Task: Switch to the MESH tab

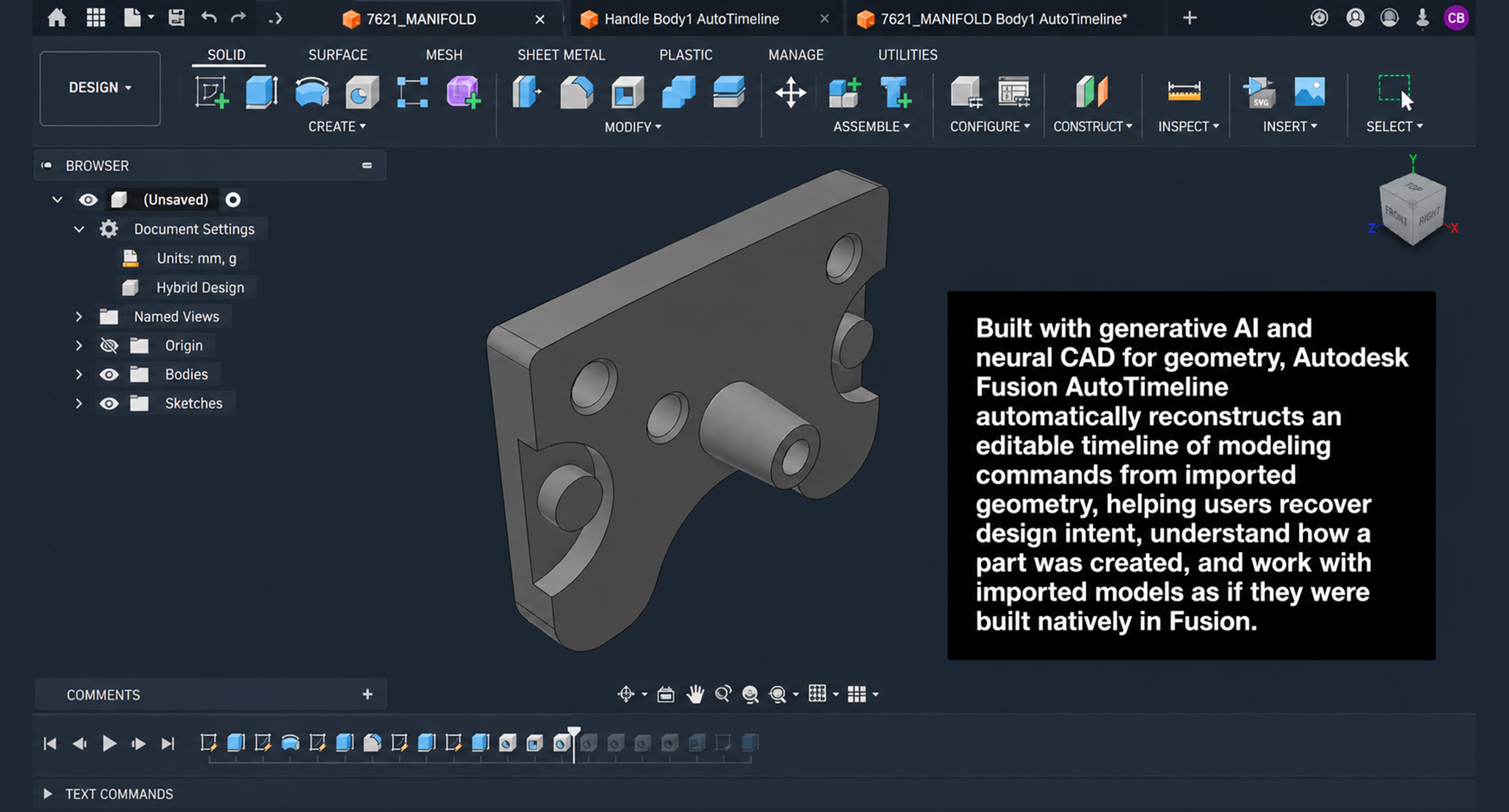Action: pyautogui.click(x=444, y=55)
